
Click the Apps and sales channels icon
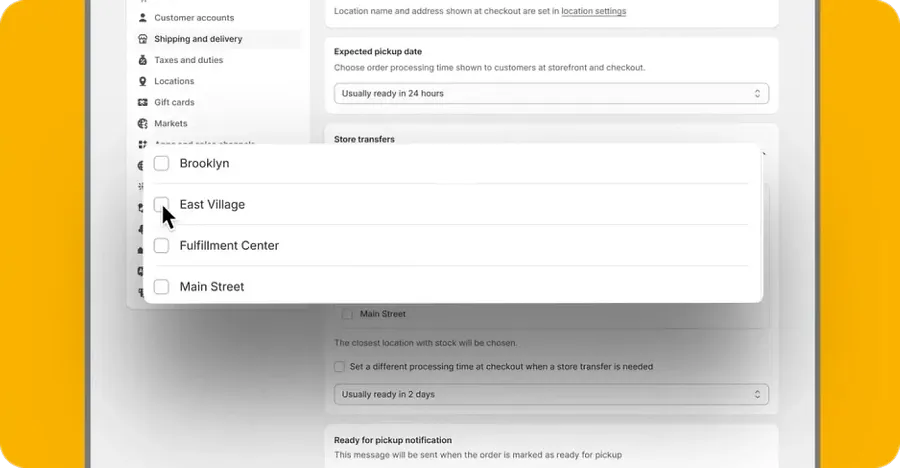click(x=142, y=144)
